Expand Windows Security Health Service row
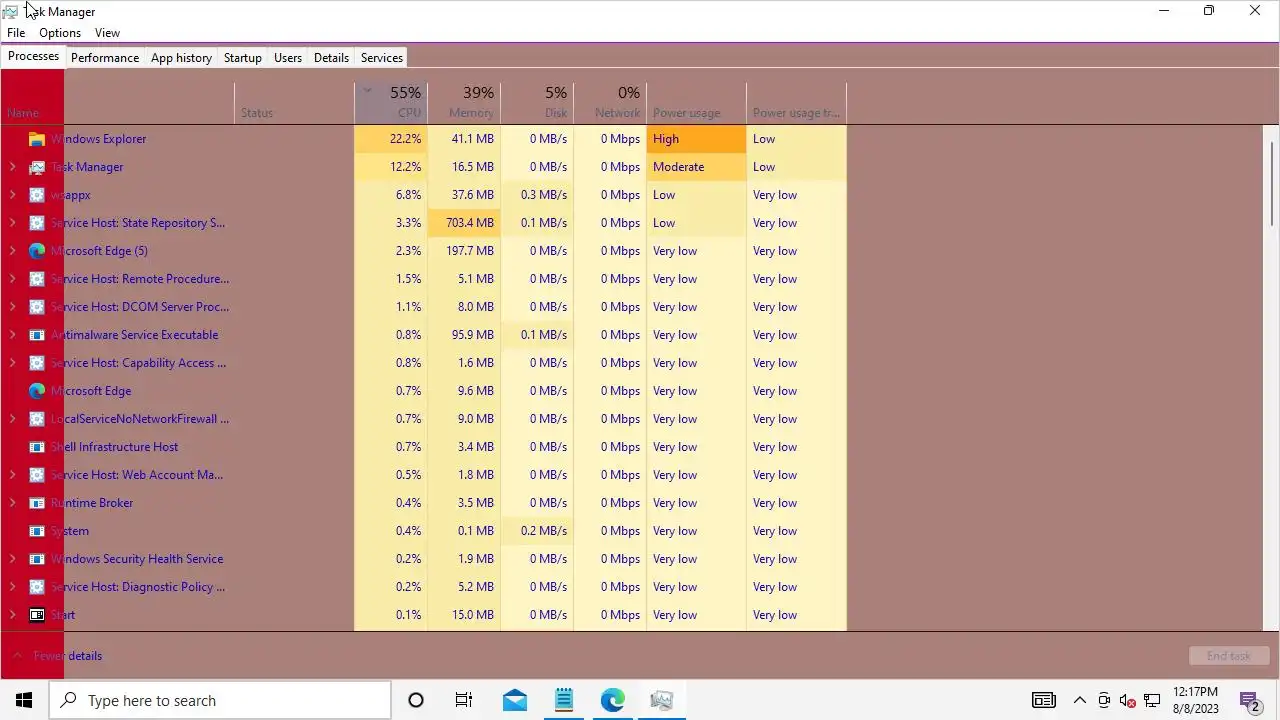This screenshot has height=720, width=1280. [x=12, y=559]
